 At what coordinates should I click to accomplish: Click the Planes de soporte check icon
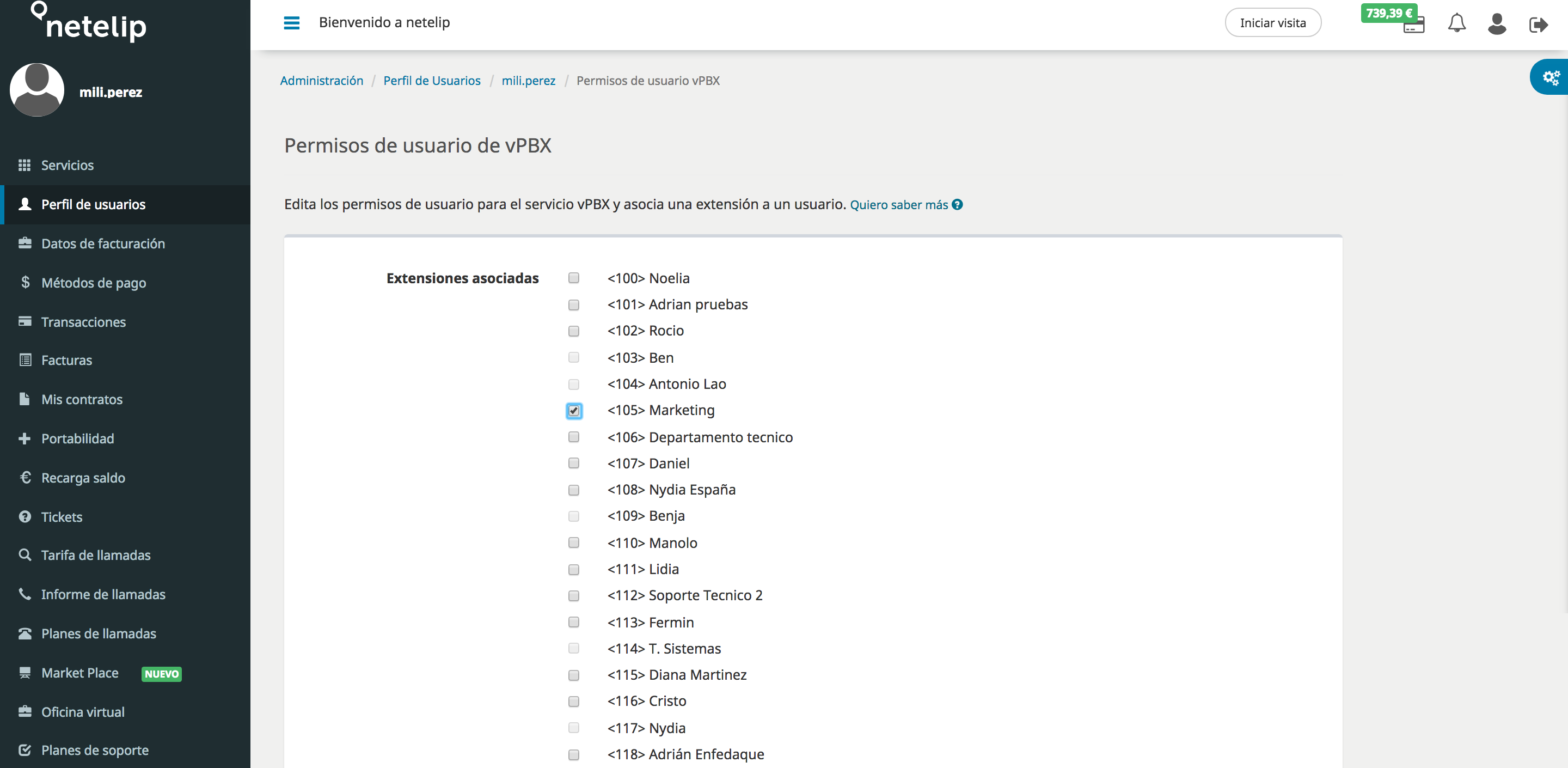click(x=25, y=751)
